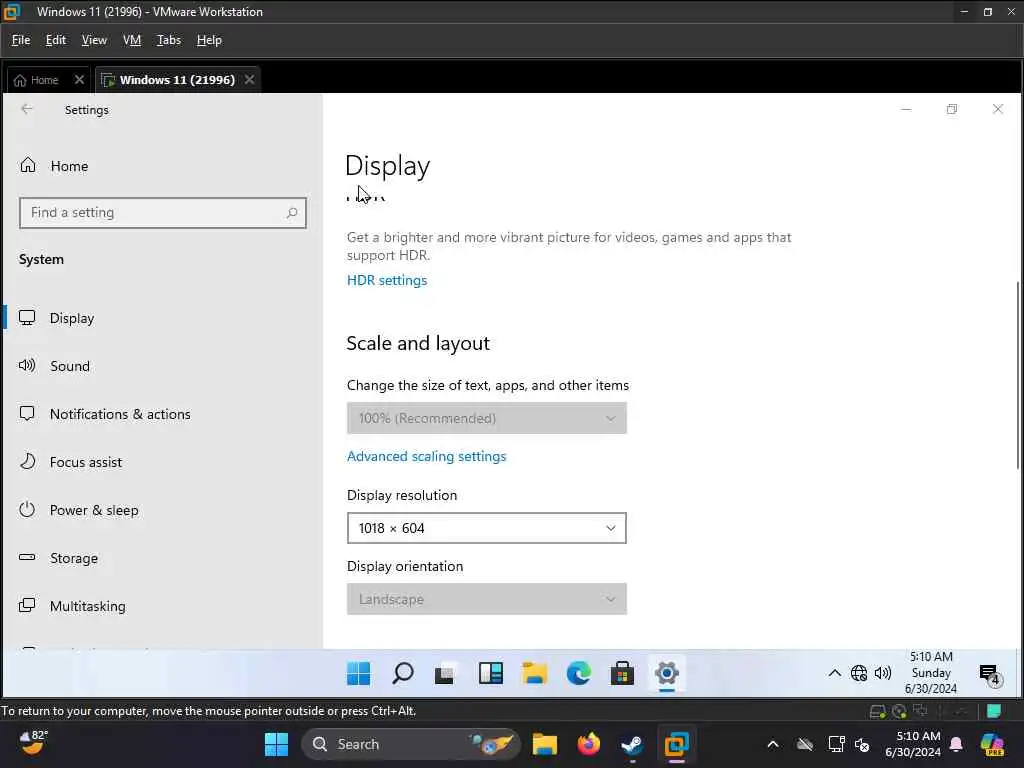Open Widgets in guest taskbar
The height and width of the screenshot is (768, 1024).
coord(490,673)
